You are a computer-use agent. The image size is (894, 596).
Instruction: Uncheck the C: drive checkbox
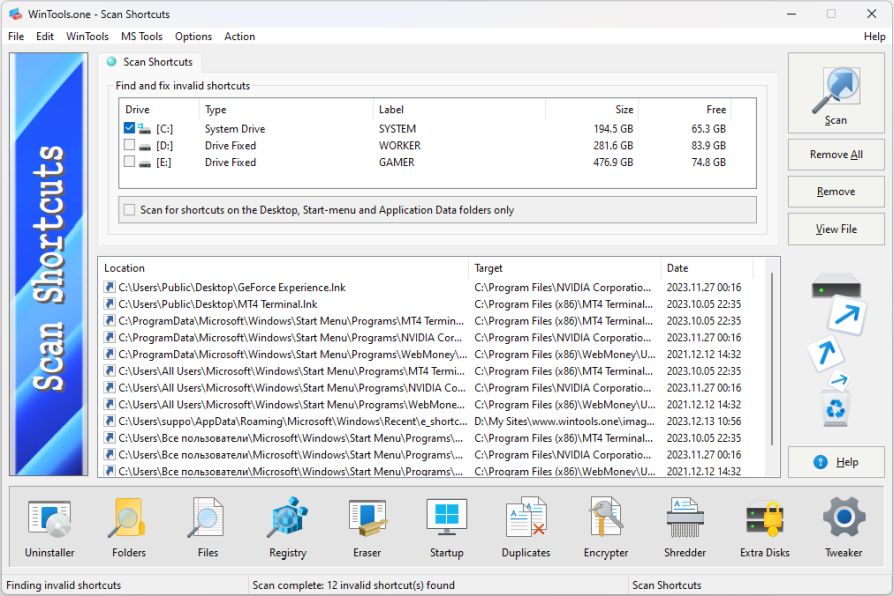click(x=129, y=128)
